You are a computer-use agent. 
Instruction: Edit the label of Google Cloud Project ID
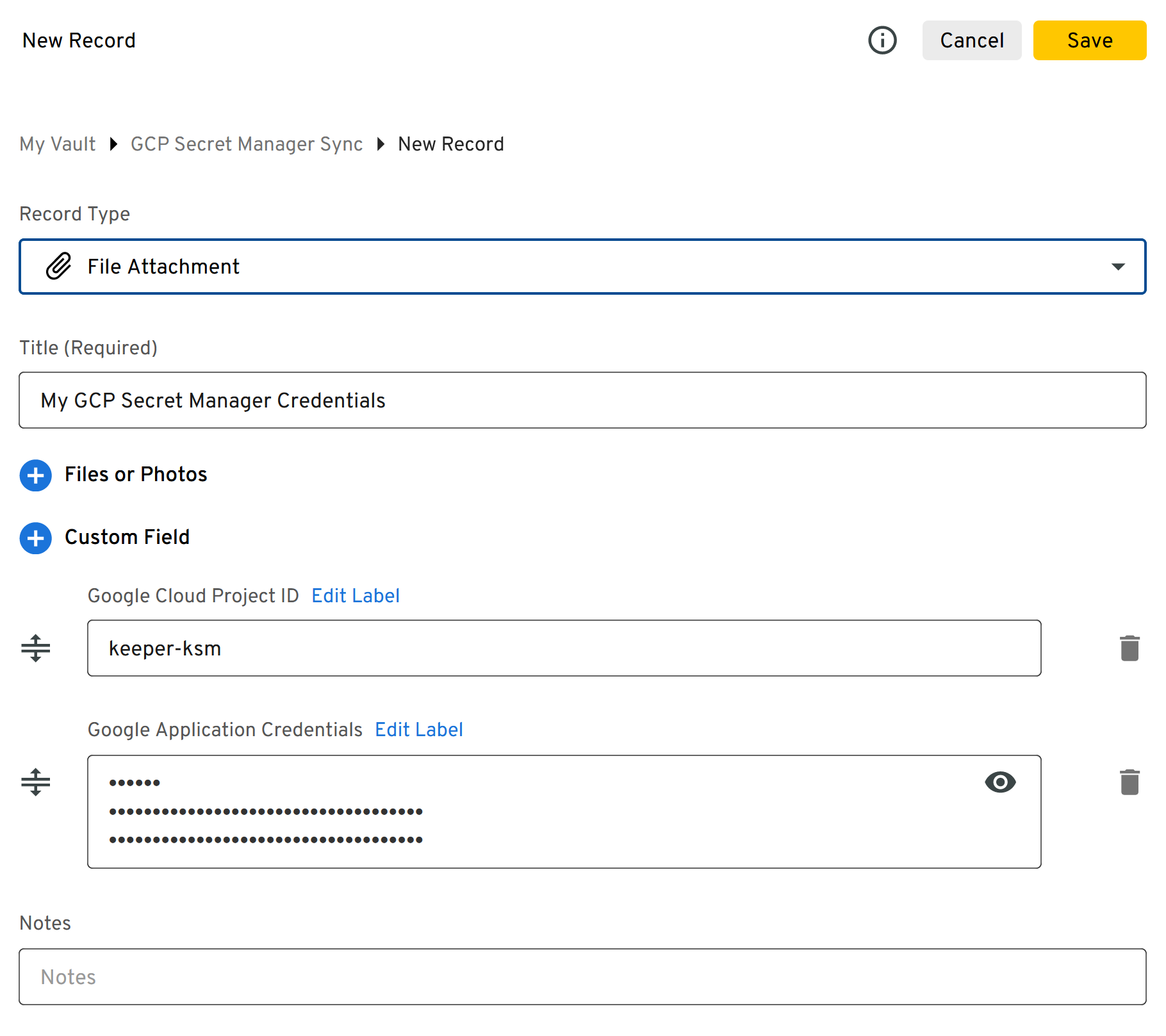click(356, 595)
